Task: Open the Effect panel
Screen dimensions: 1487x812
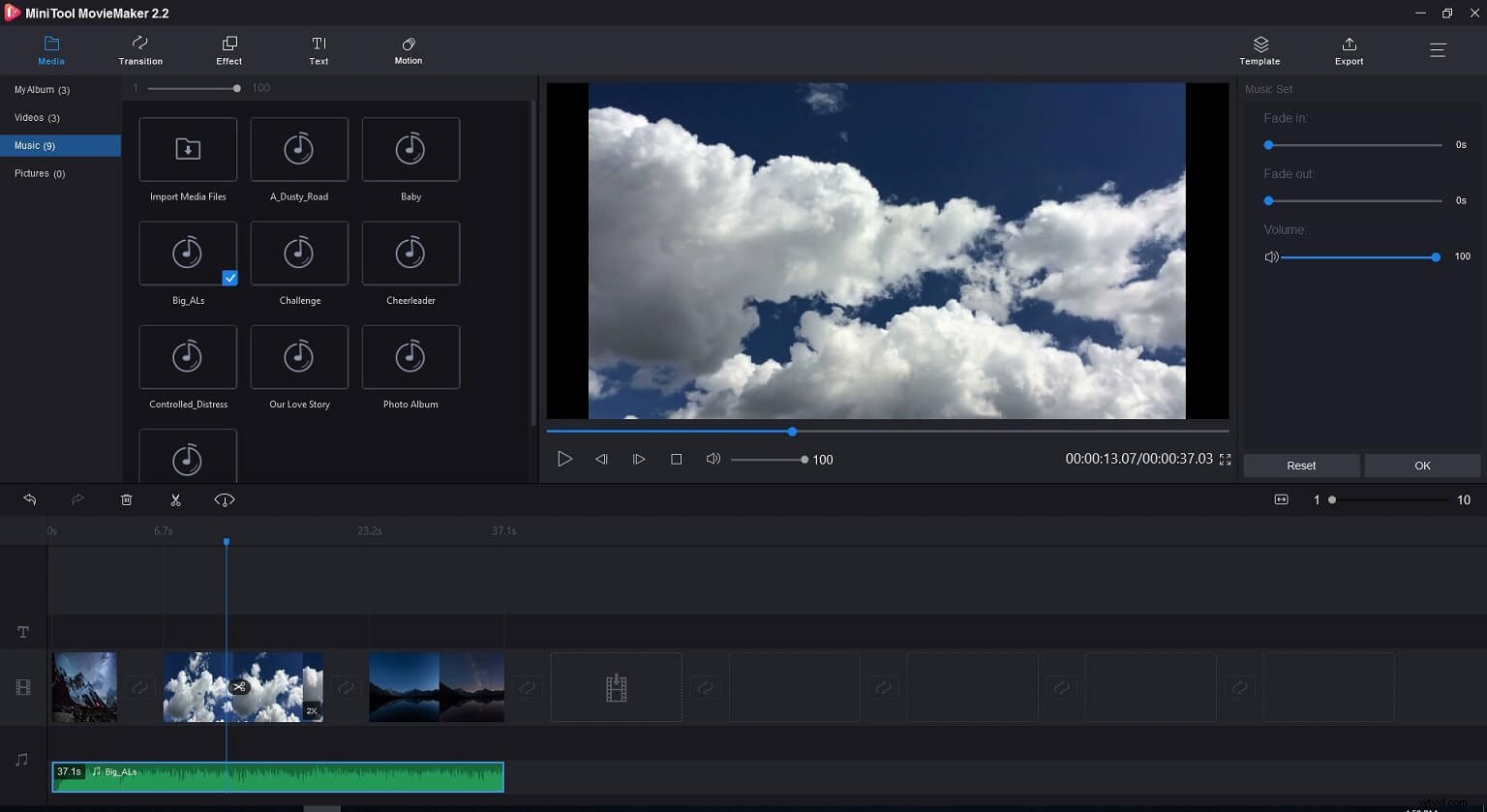Action: pos(228,50)
